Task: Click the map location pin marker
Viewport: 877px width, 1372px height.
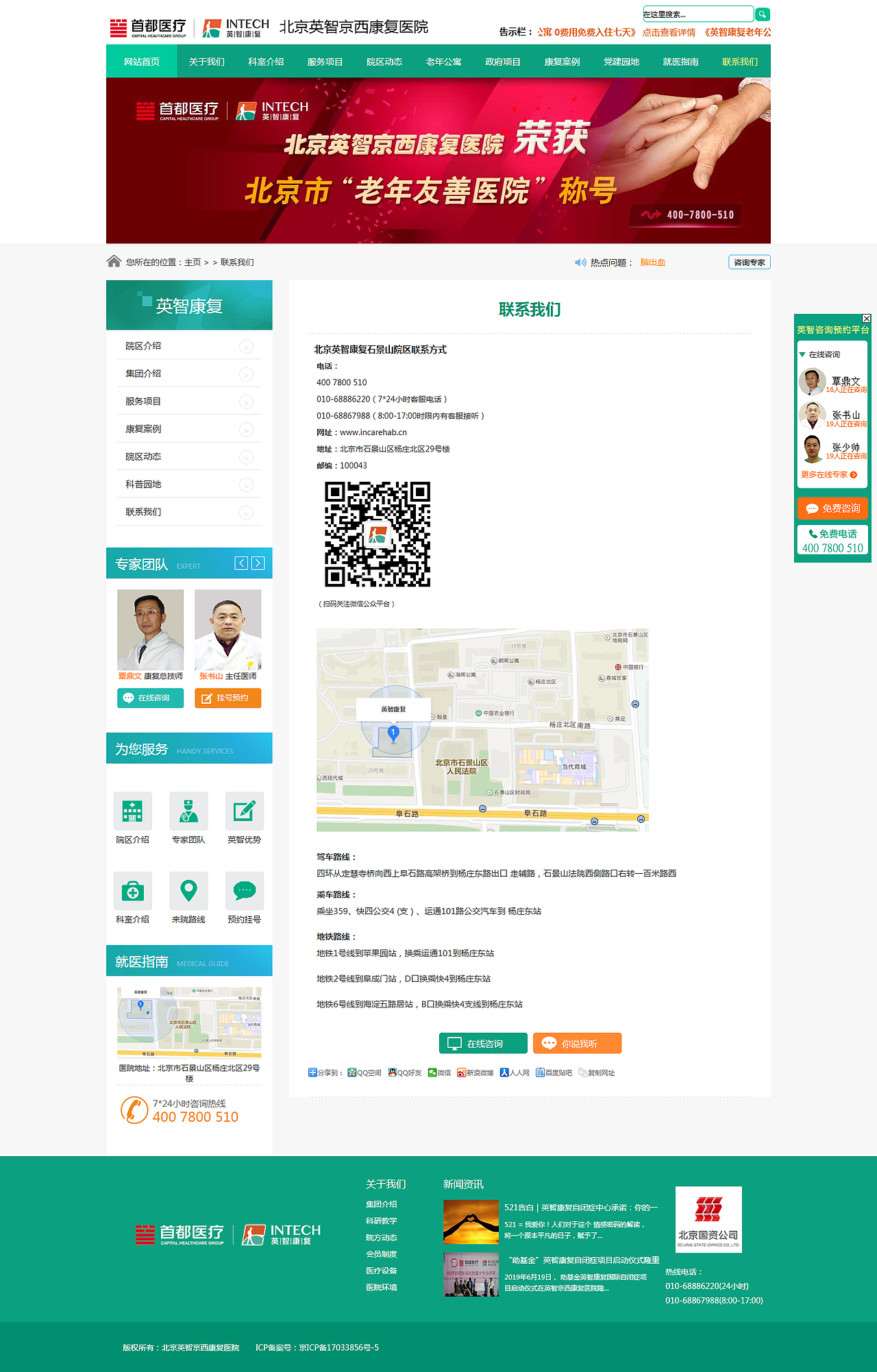Action: 393,734
